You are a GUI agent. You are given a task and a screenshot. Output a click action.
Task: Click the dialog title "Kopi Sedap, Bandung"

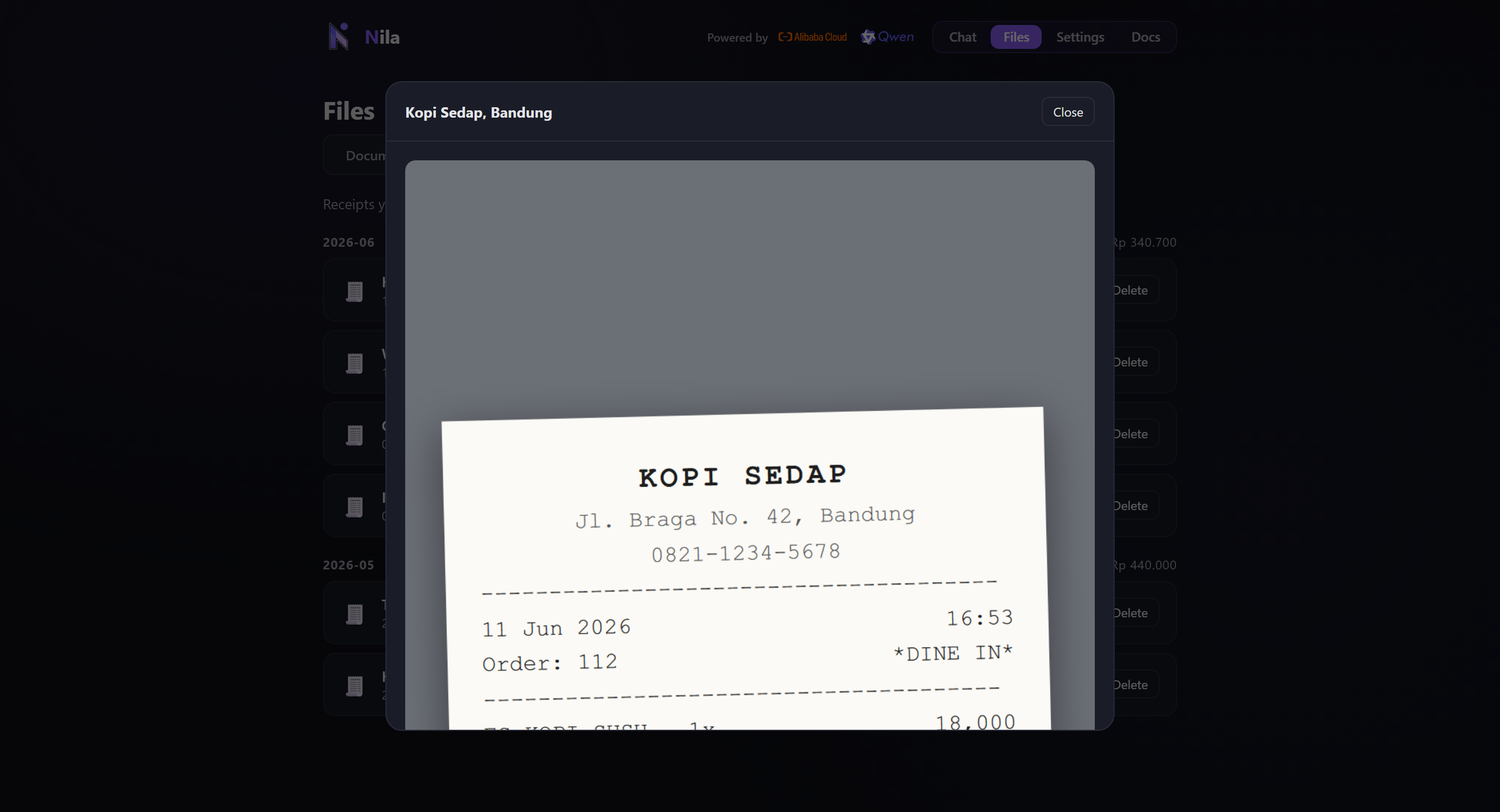pyautogui.click(x=479, y=112)
